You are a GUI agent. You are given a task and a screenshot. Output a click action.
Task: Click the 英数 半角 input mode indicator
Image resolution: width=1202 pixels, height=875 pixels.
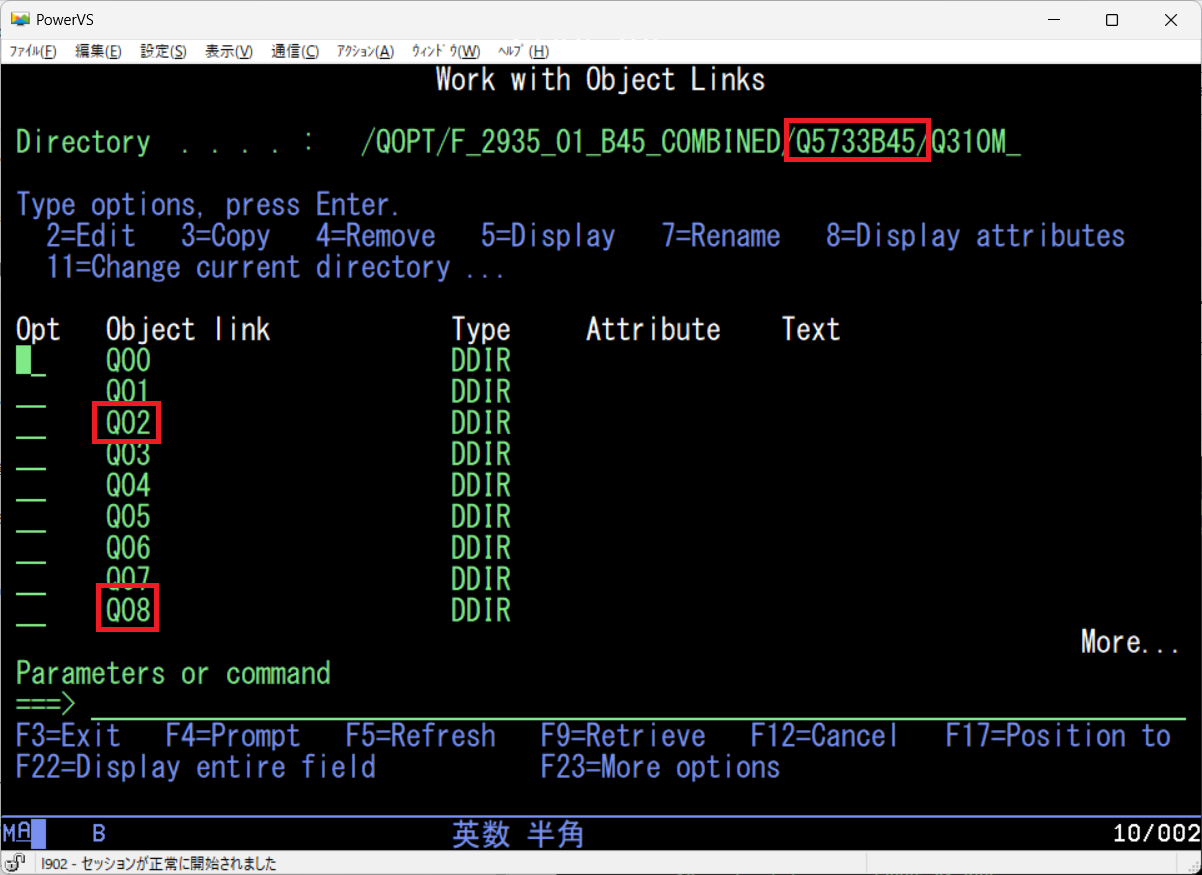pyautogui.click(x=518, y=834)
